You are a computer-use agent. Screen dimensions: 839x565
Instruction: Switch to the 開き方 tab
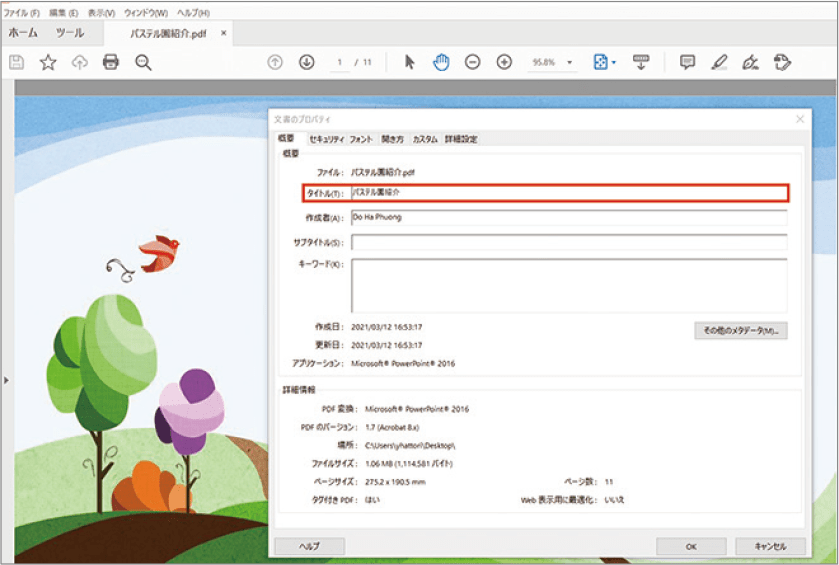click(392, 139)
